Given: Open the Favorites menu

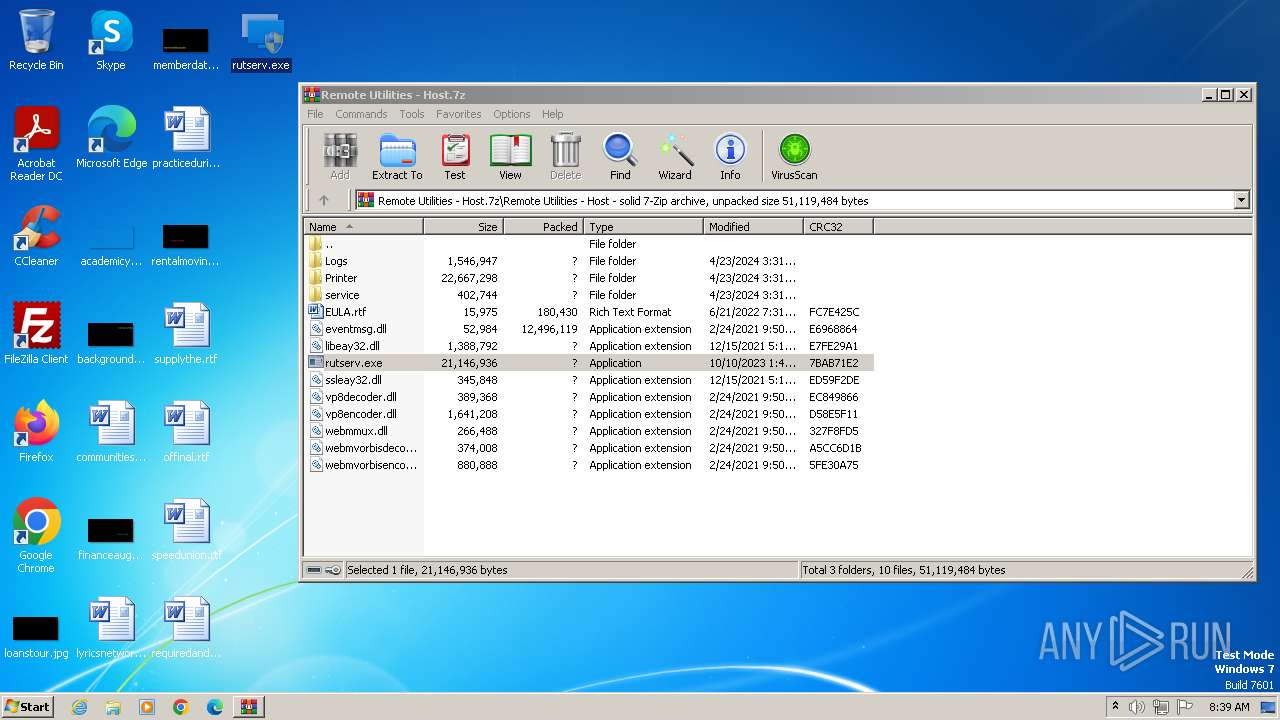Looking at the screenshot, I should (459, 114).
